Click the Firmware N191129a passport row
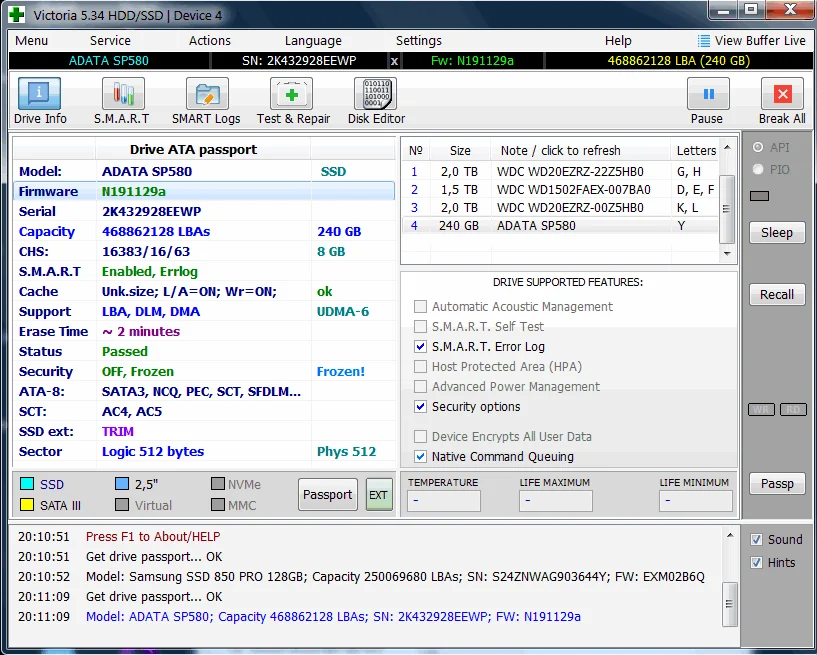 click(x=204, y=191)
